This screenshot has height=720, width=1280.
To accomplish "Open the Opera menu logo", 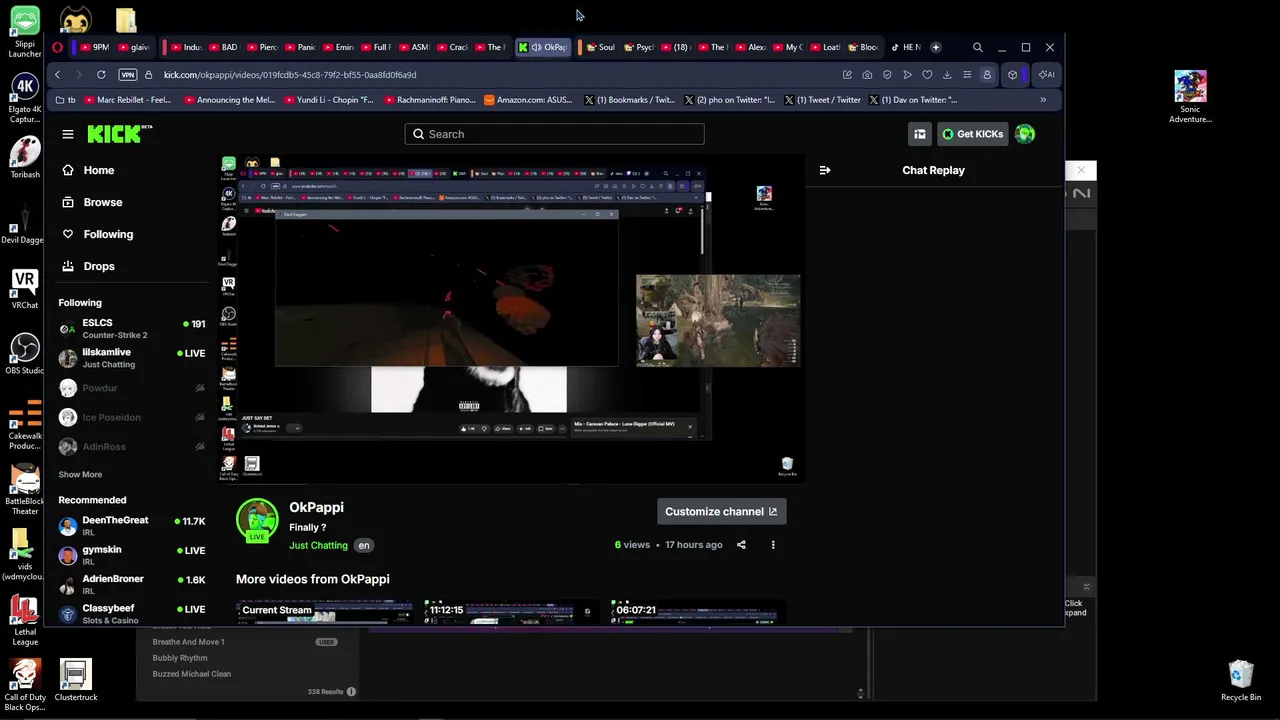I will 57,47.
